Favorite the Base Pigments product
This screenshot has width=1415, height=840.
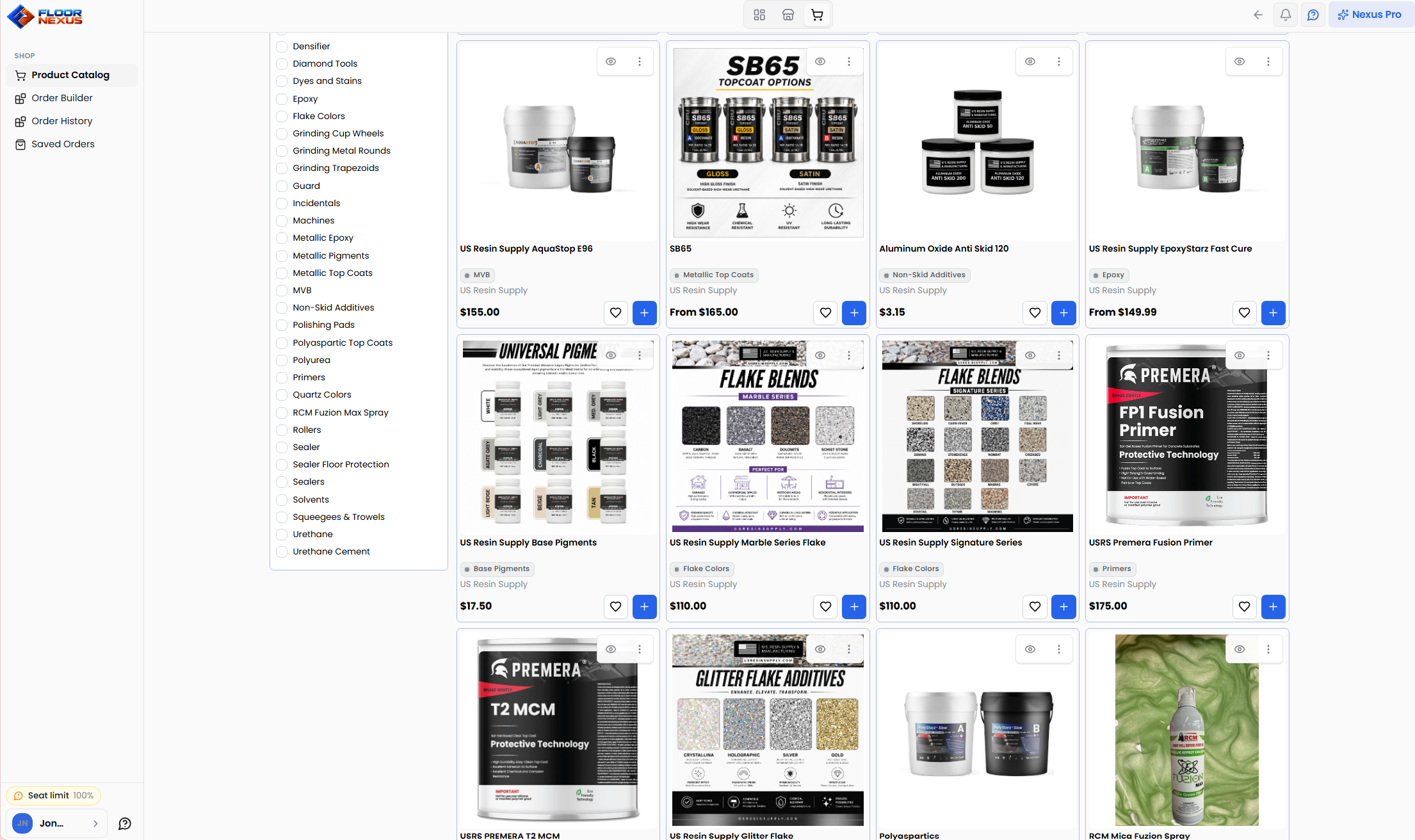pyautogui.click(x=615, y=606)
